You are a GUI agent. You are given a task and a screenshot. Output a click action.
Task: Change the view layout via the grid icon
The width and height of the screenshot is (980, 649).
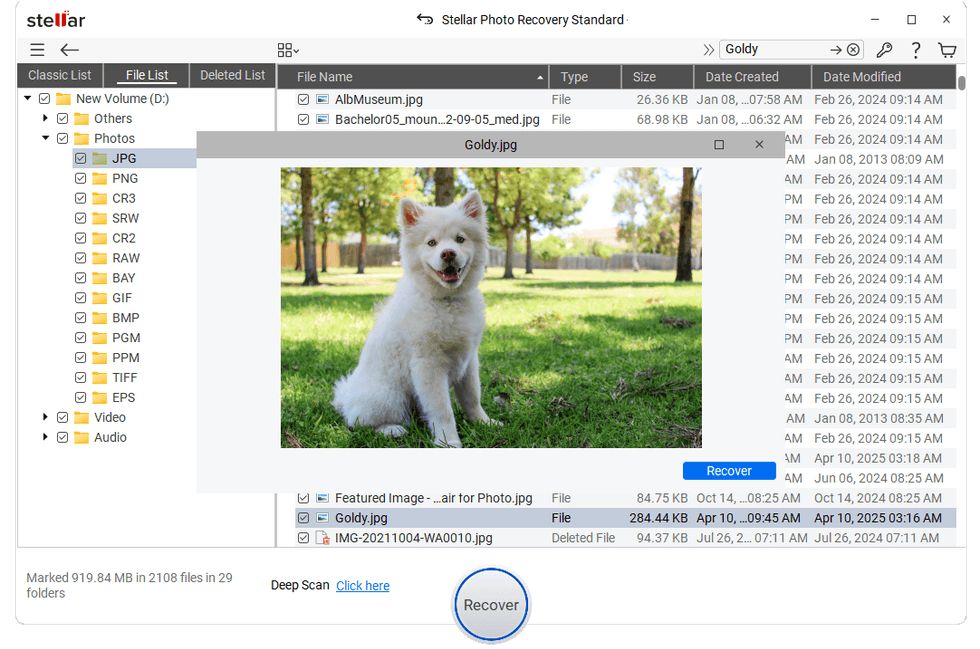pyautogui.click(x=287, y=49)
